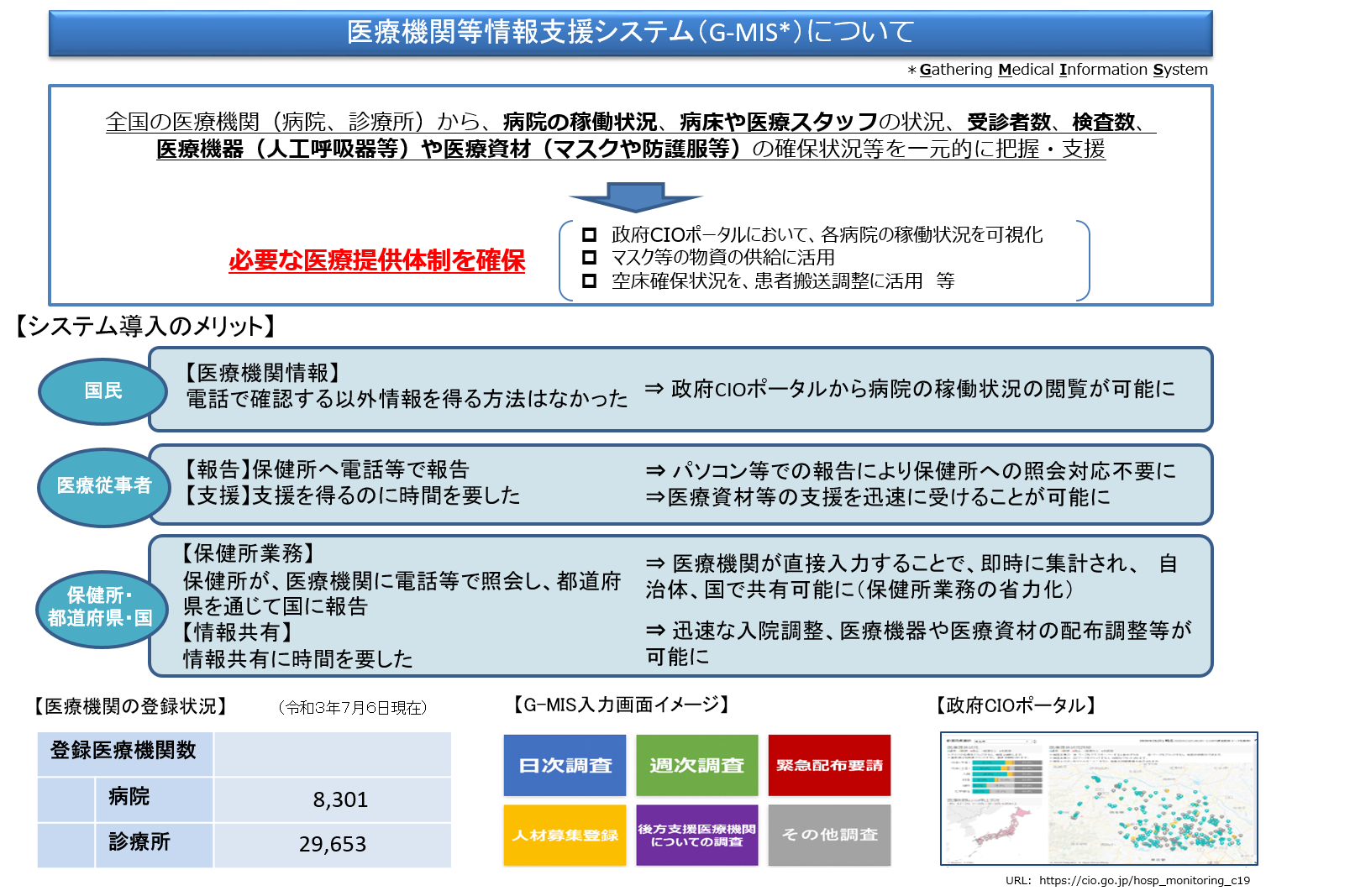1350x896 pixels.
Task: Select the 医療従事者 oval label
Action: pyautogui.click(x=103, y=485)
